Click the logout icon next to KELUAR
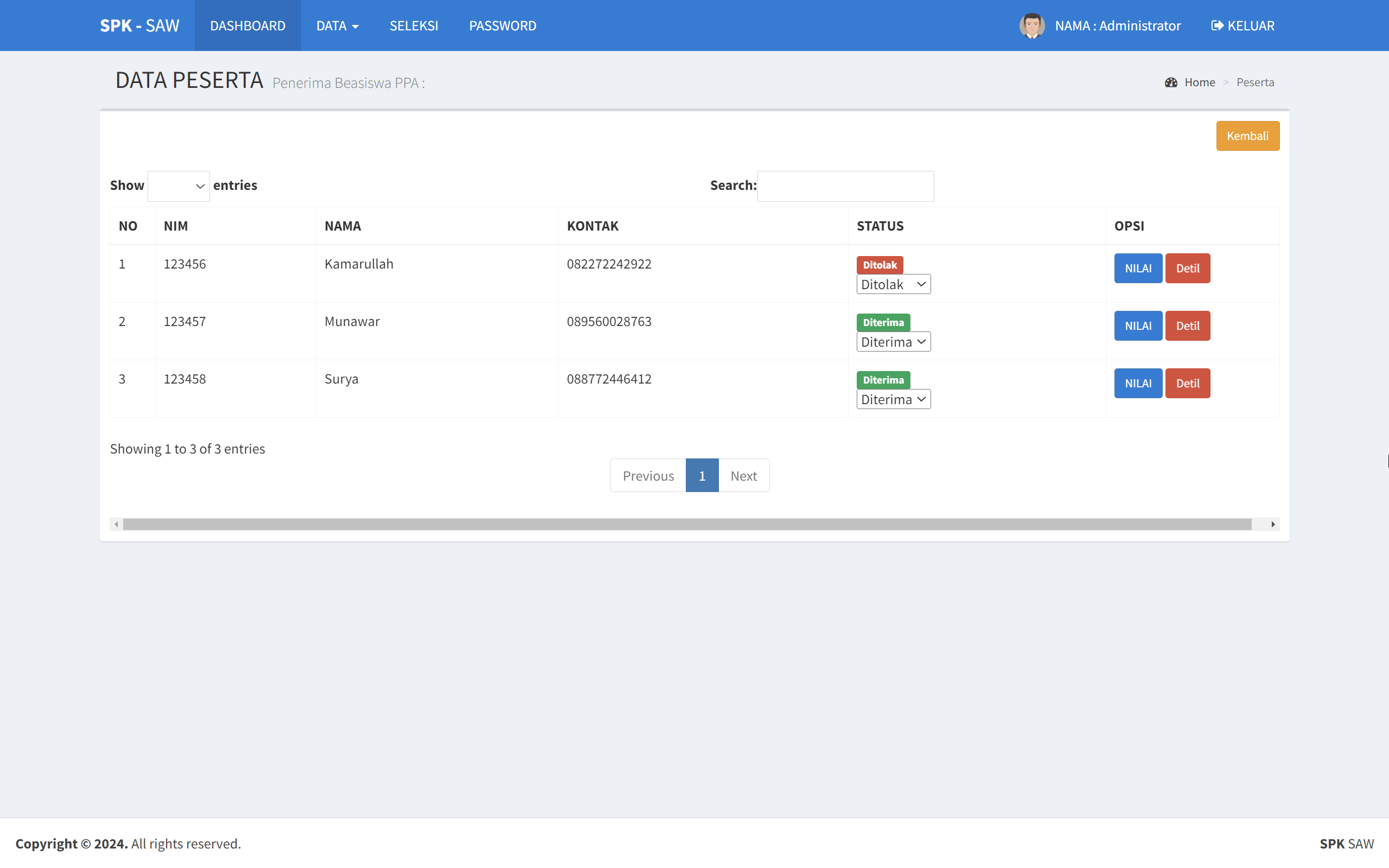Image resolution: width=1389 pixels, height=868 pixels. click(1217, 25)
